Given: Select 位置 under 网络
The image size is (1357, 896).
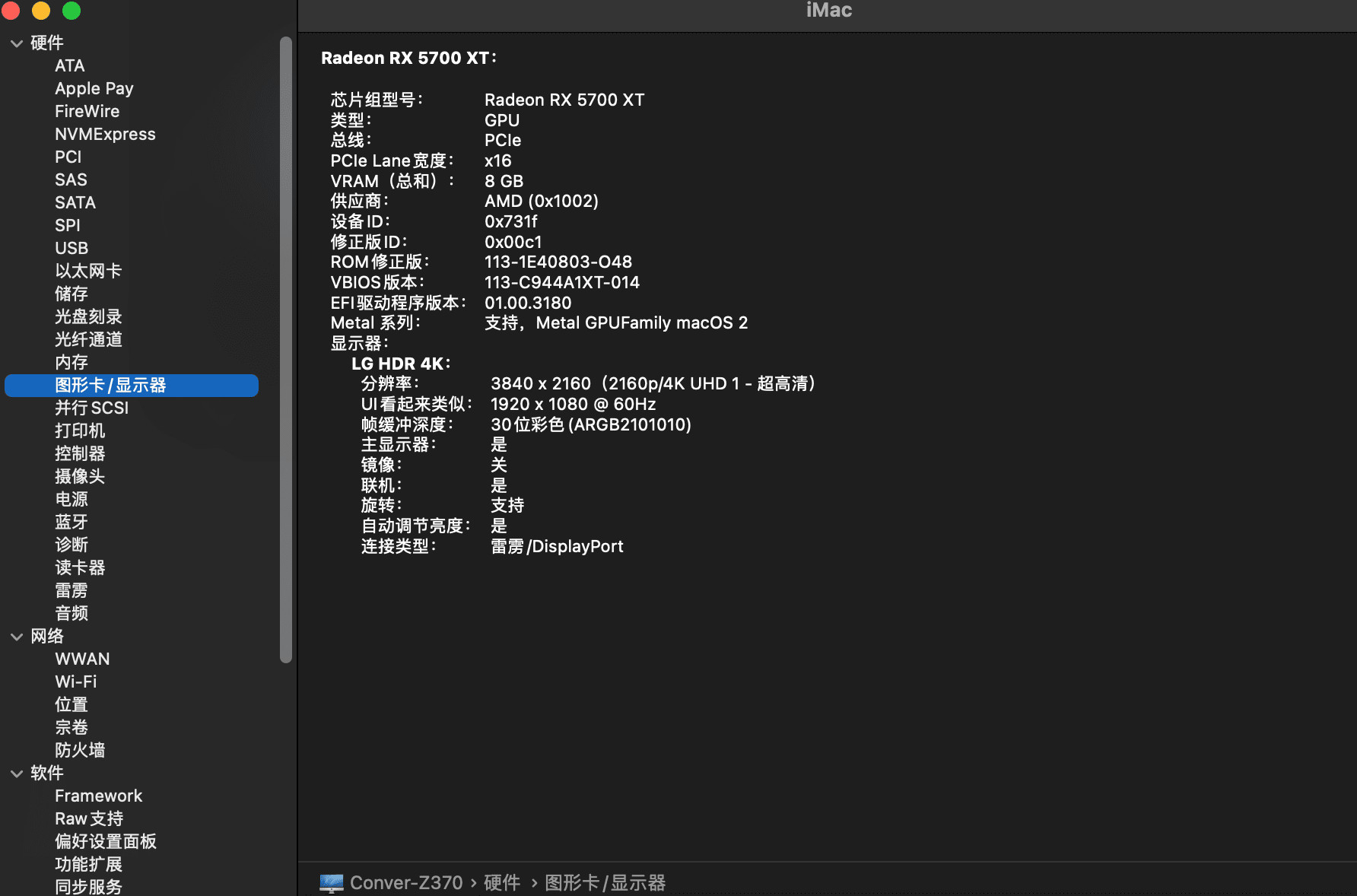Looking at the screenshot, I should [72, 705].
